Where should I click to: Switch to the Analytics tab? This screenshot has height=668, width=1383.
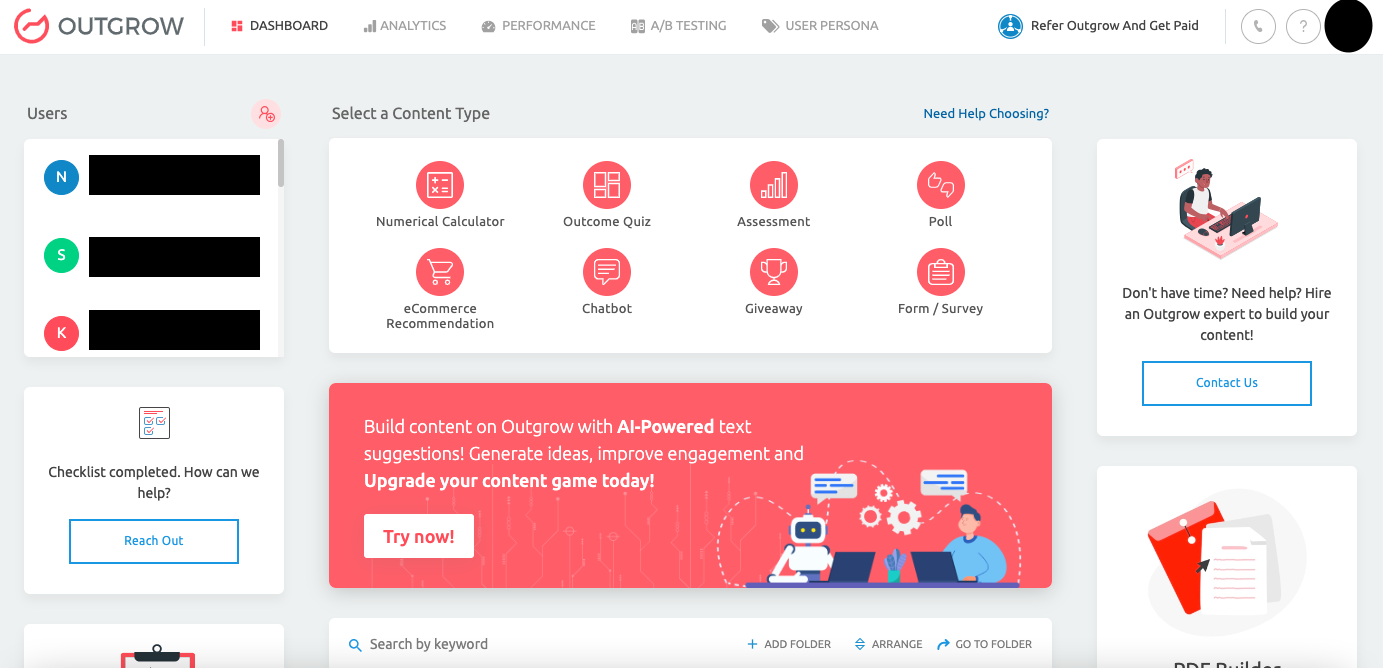[405, 26]
